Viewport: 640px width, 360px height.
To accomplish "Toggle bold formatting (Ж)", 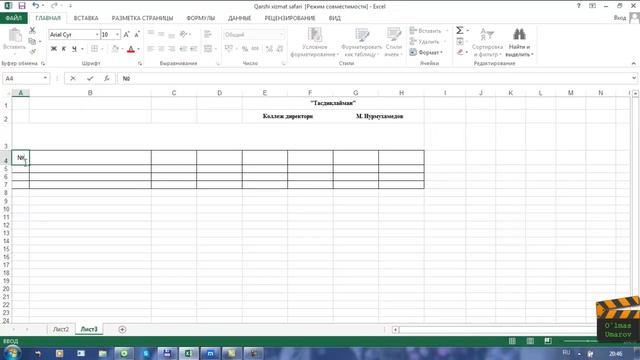I will 53,49.
